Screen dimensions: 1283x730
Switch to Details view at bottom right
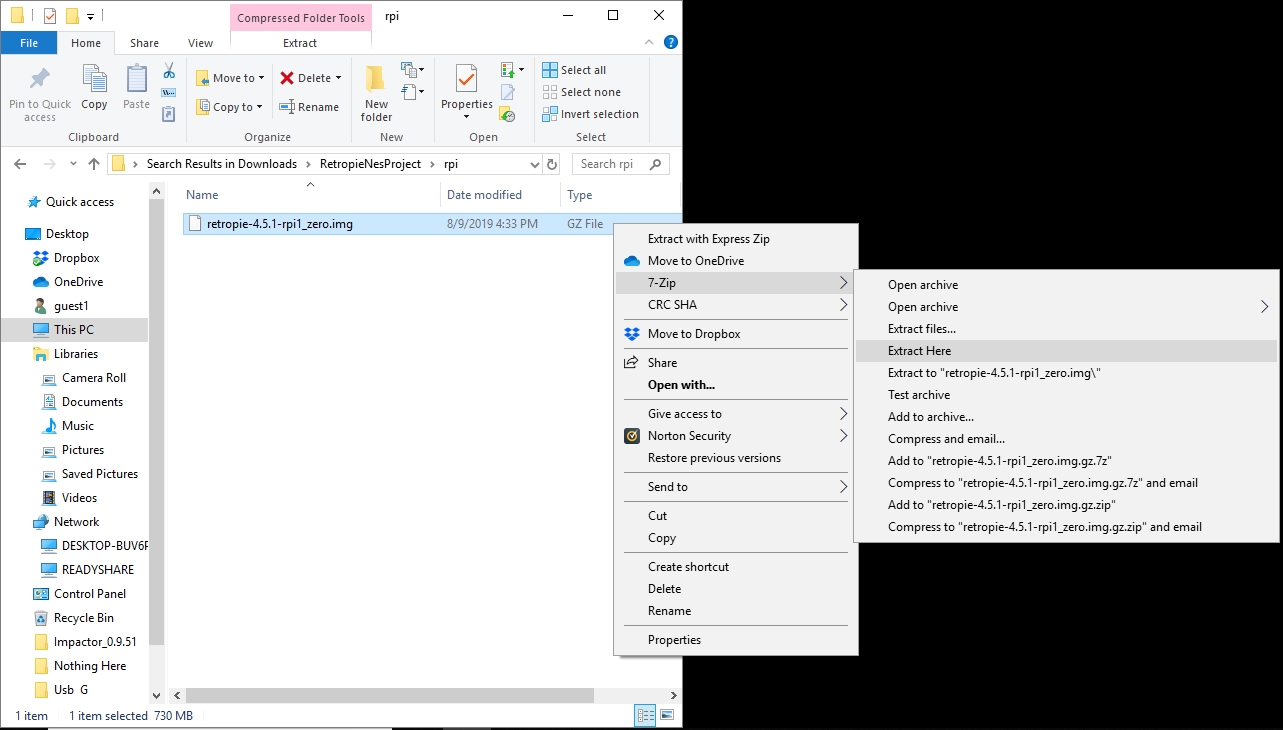point(646,715)
